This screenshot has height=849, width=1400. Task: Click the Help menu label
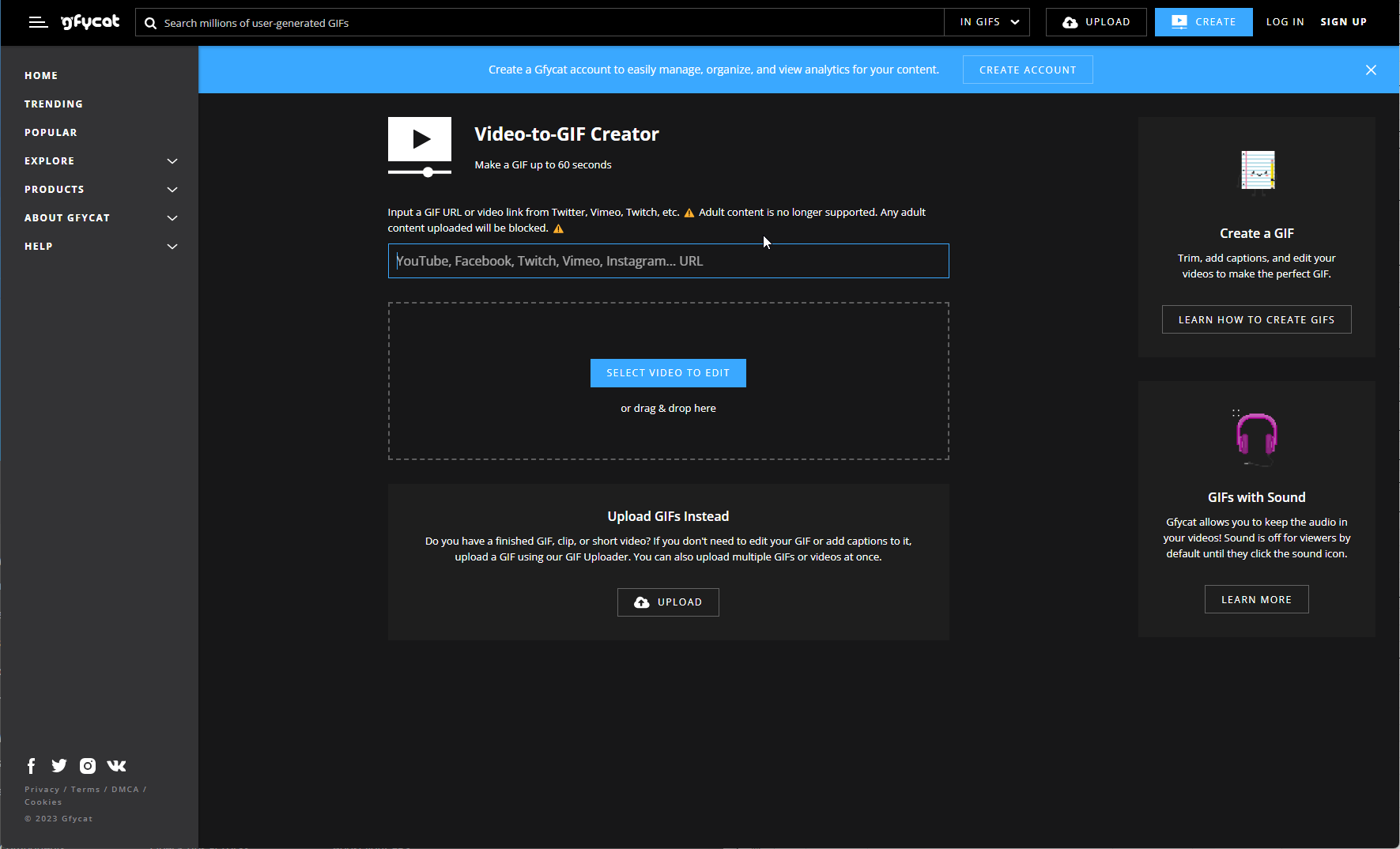click(38, 247)
